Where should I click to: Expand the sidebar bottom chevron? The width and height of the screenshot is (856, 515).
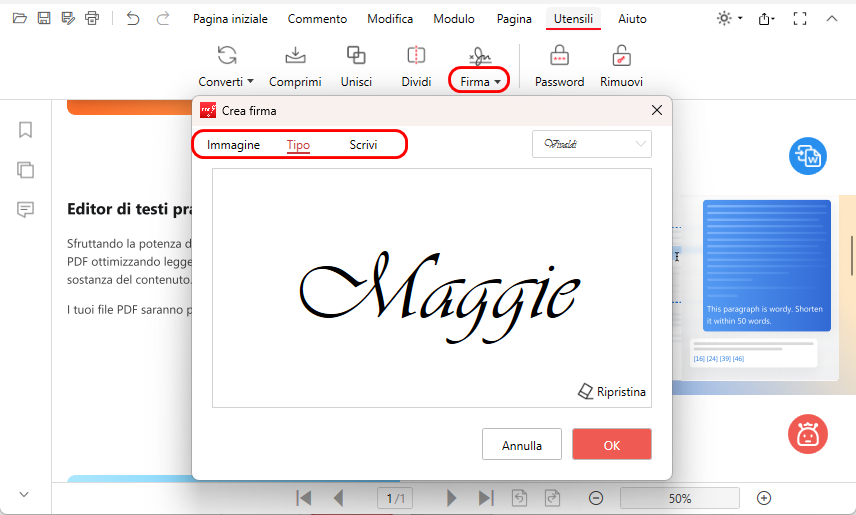point(23,494)
